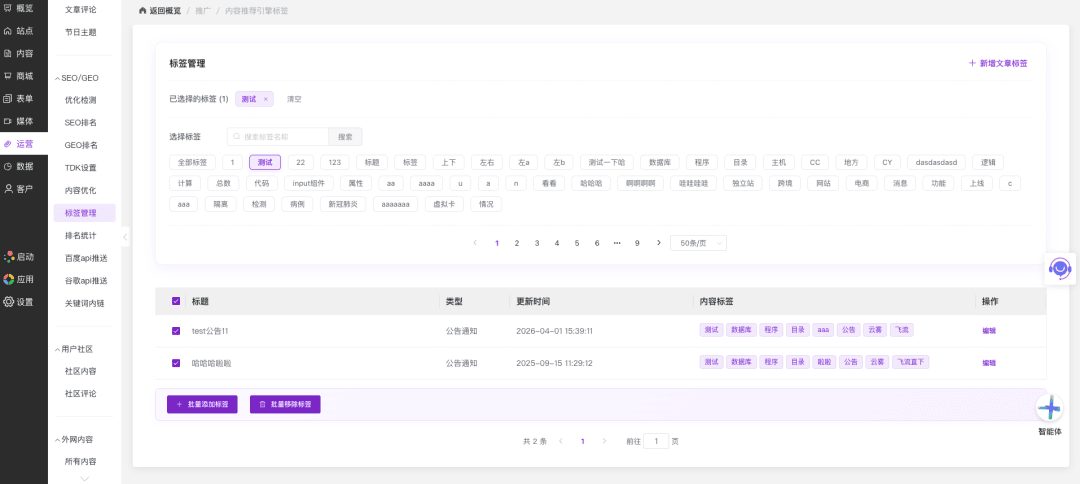Open 优化检测 menu item
The height and width of the screenshot is (484, 1080).
(81, 100)
